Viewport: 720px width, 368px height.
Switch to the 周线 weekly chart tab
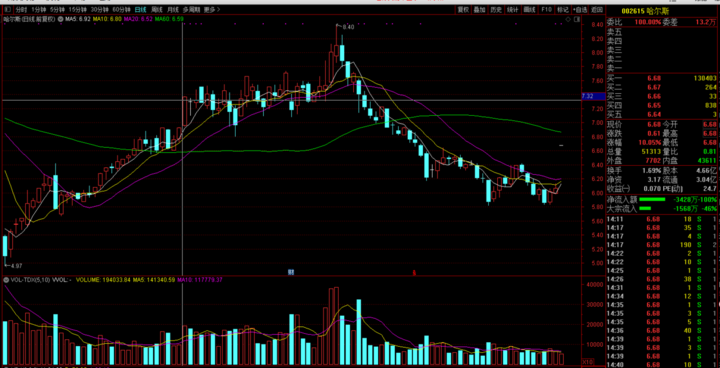(157, 9)
